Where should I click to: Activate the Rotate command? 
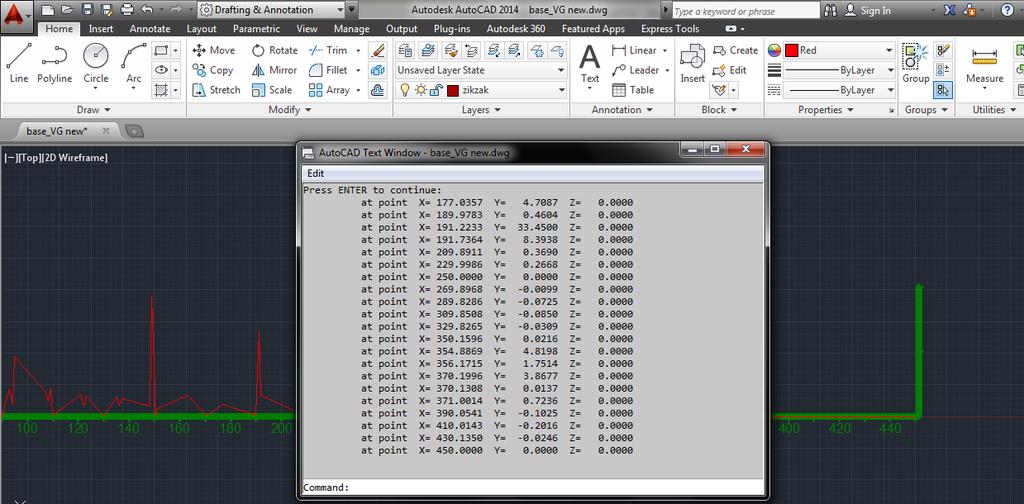[275, 50]
